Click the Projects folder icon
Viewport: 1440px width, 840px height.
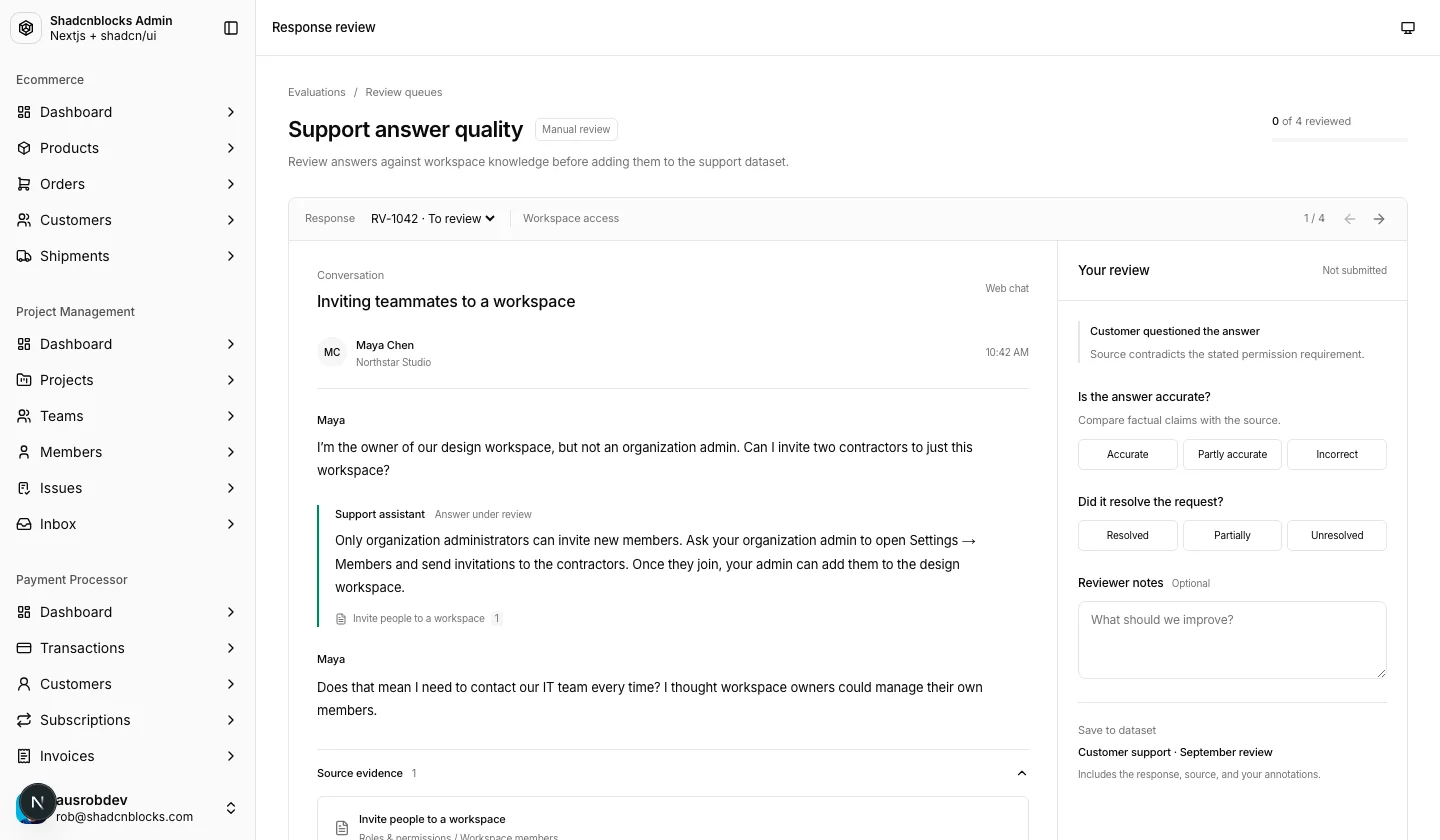(24, 380)
